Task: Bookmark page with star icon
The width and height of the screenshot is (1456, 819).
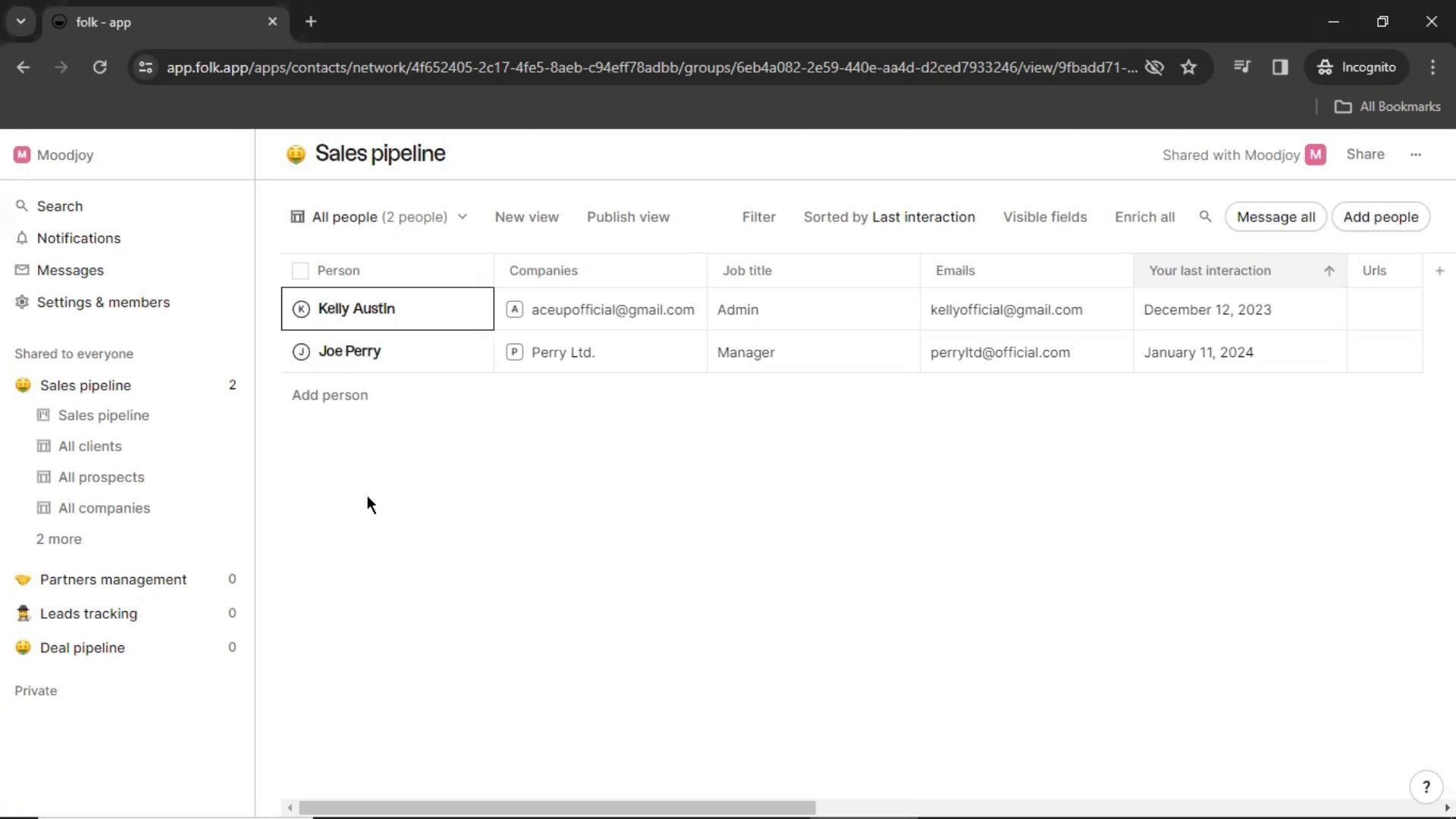Action: point(1188,67)
